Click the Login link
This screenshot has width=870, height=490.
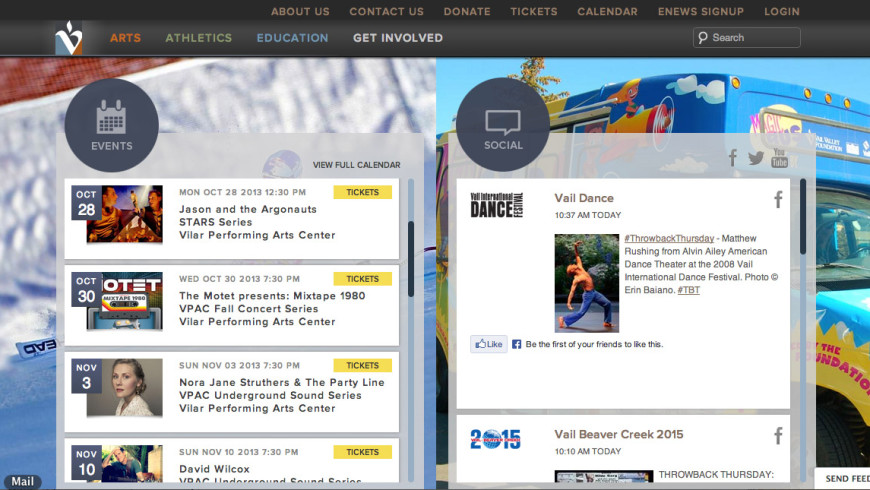coord(782,12)
